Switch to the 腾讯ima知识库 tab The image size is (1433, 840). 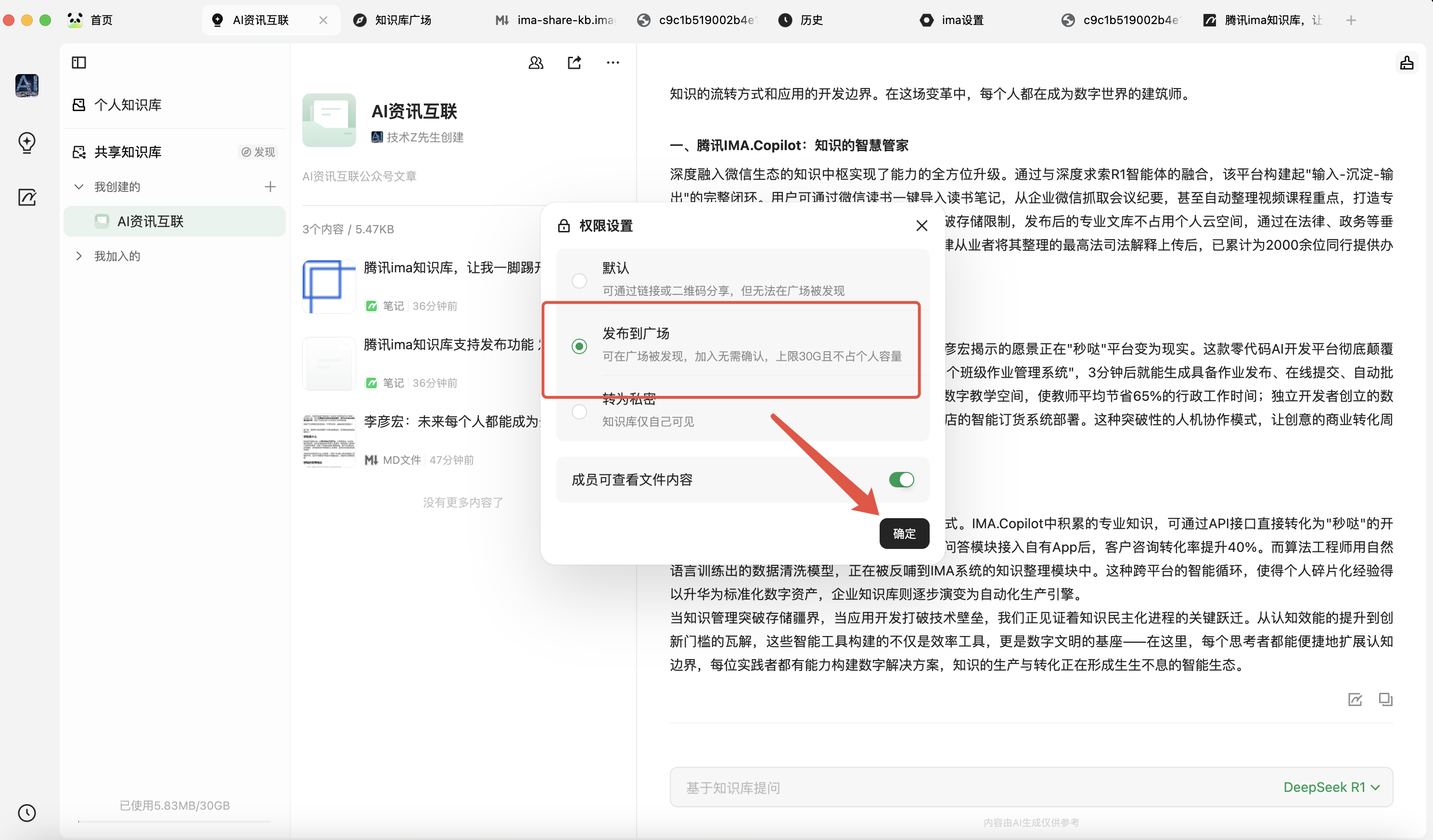point(1263,21)
